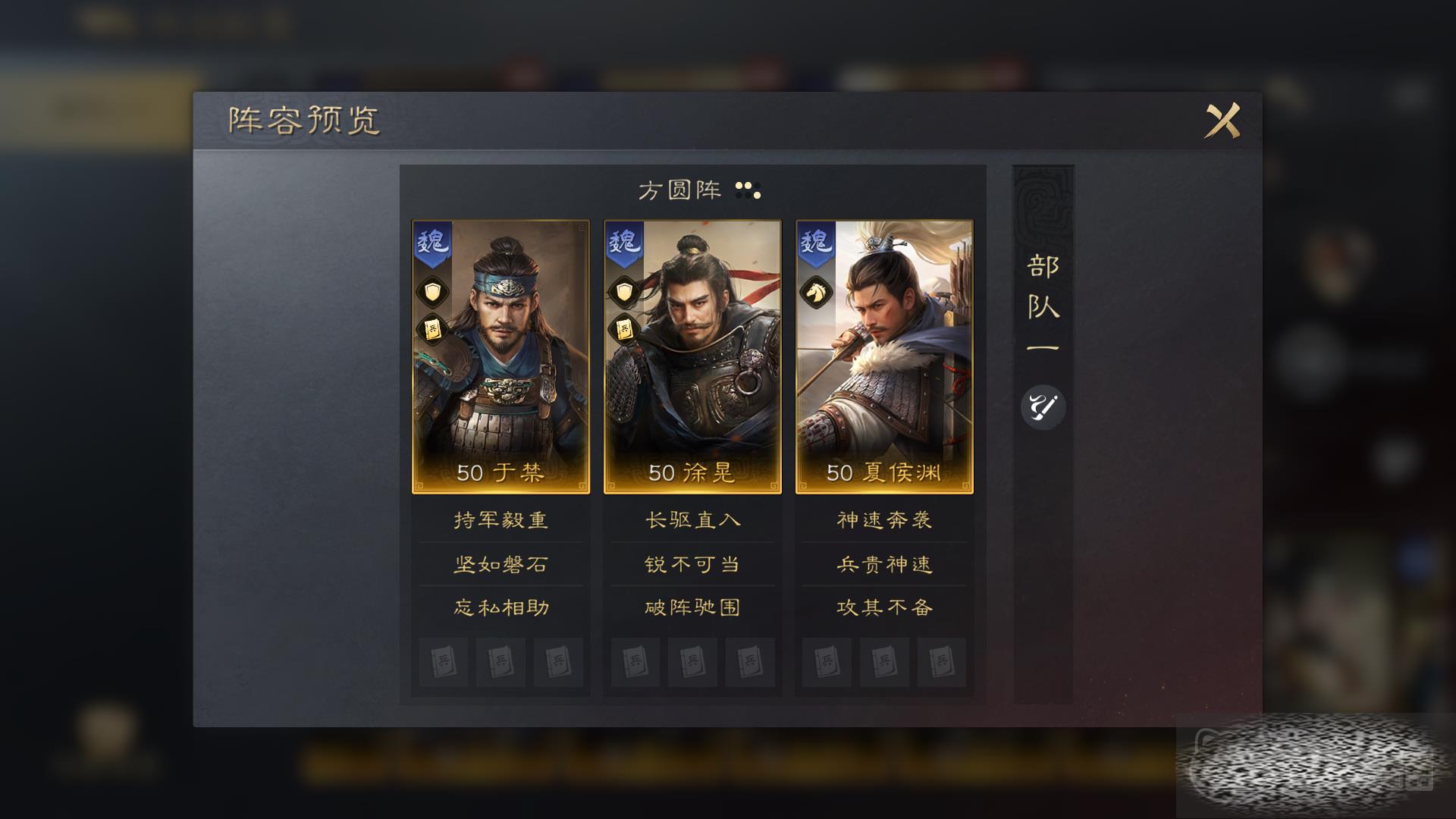Click the 兵 book icon on 徐晃 portrait
The height and width of the screenshot is (819, 1456).
pos(624,329)
